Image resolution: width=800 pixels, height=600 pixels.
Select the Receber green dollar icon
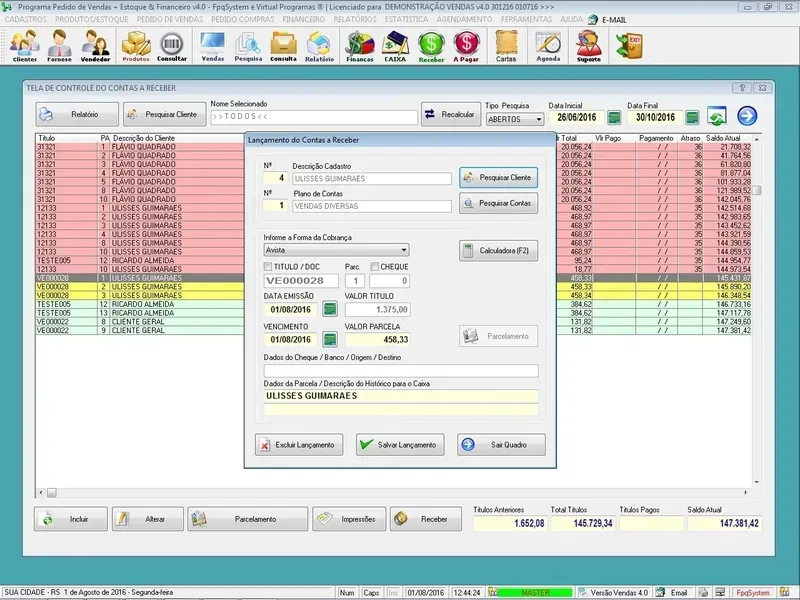(431, 46)
